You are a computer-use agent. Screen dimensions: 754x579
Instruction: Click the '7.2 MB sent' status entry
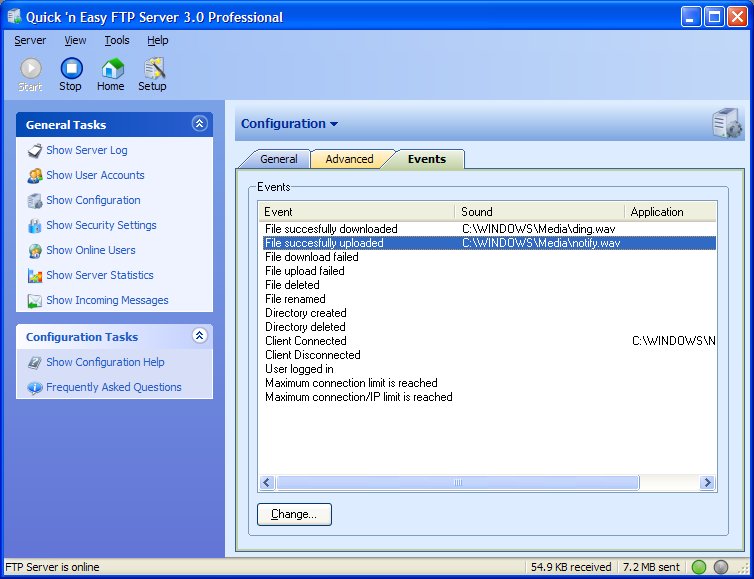coord(652,567)
